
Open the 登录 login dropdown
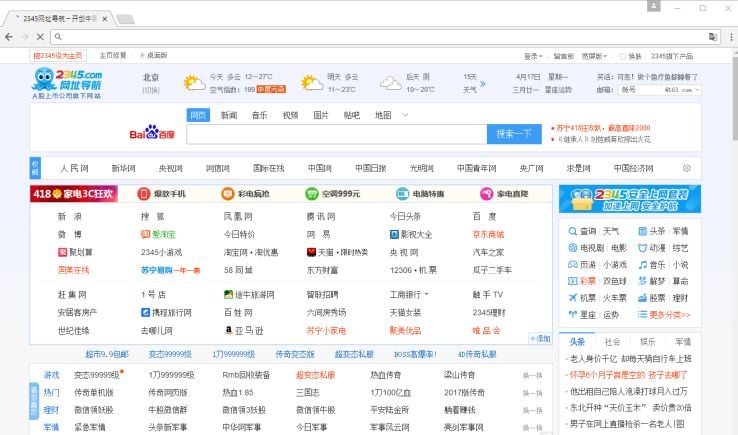coord(533,56)
